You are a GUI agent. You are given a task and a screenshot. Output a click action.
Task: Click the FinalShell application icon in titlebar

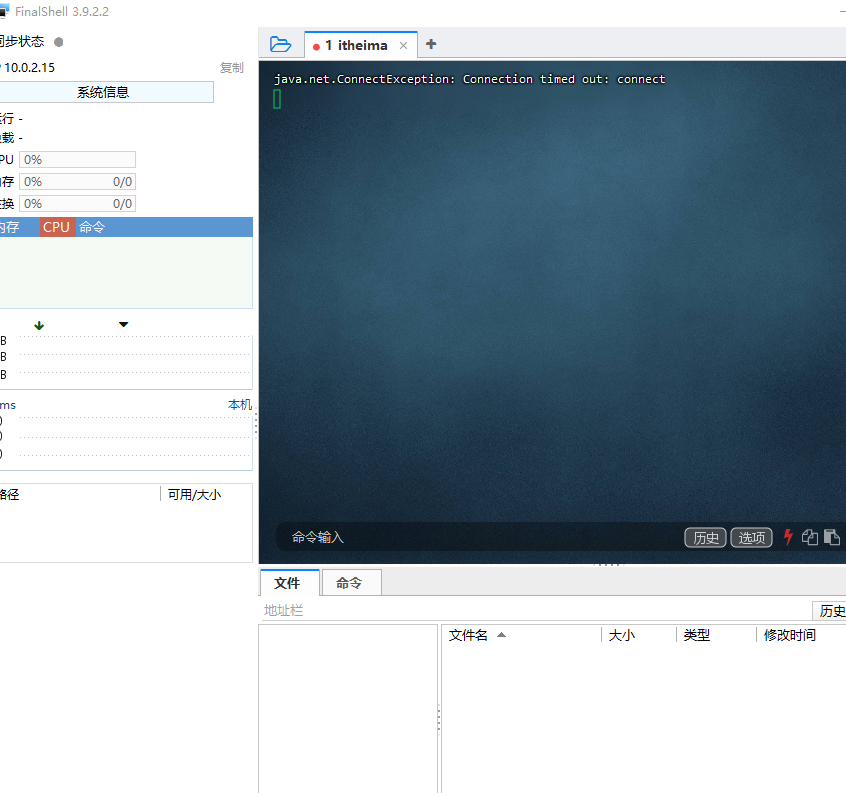pos(7,11)
